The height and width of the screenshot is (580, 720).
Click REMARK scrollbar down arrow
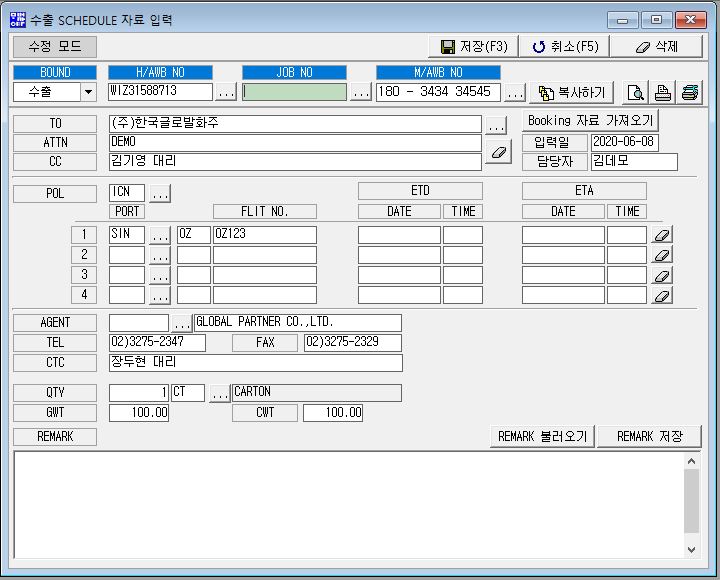[692, 549]
